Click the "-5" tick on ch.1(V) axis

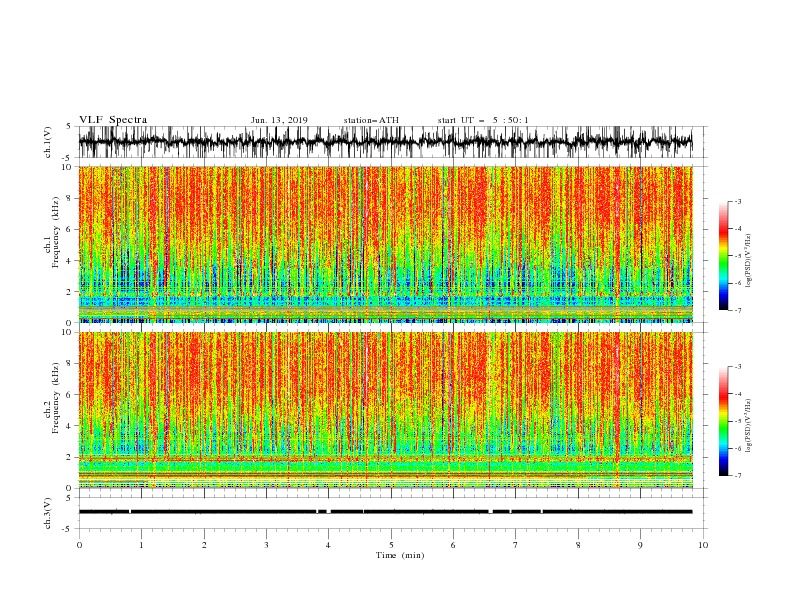coord(67,158)
